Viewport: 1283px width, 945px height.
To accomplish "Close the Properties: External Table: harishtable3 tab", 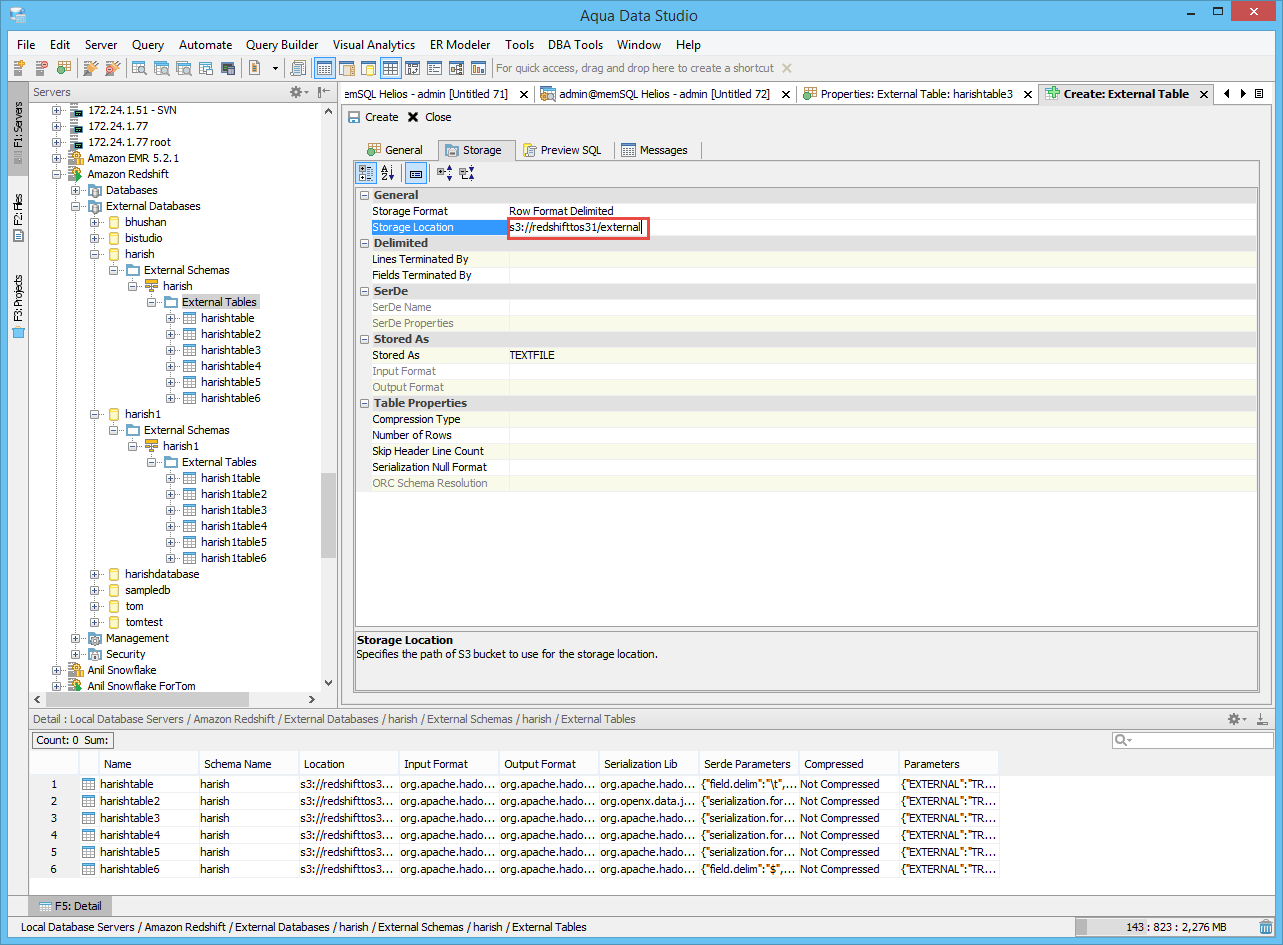I will 1026,94.
